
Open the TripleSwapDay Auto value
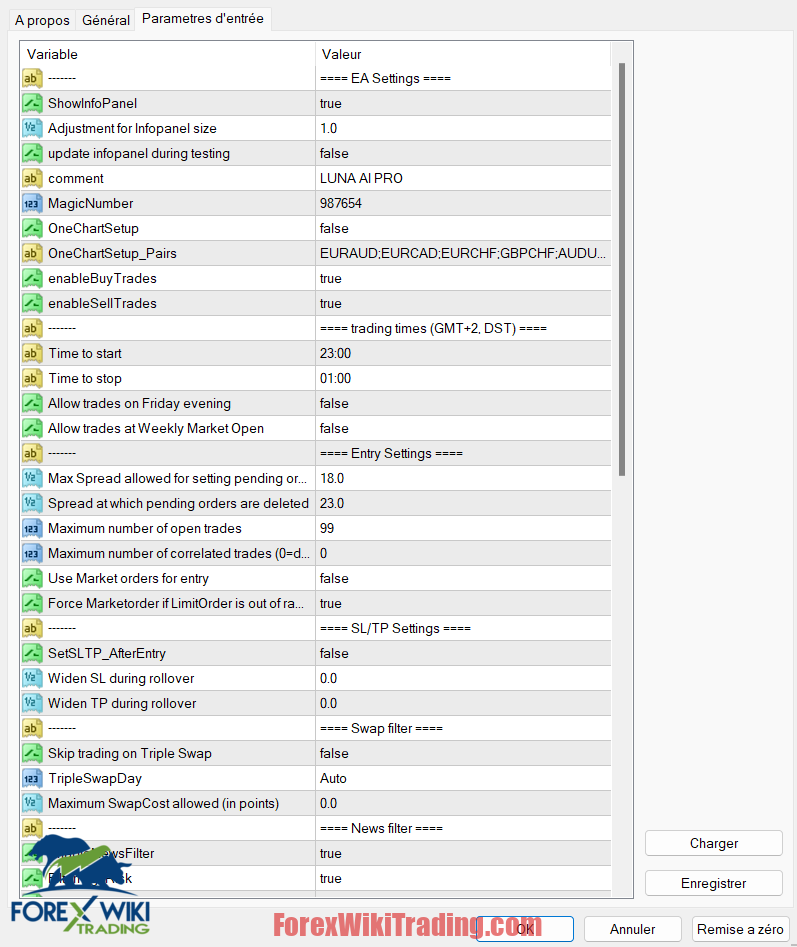pos(463,778)
